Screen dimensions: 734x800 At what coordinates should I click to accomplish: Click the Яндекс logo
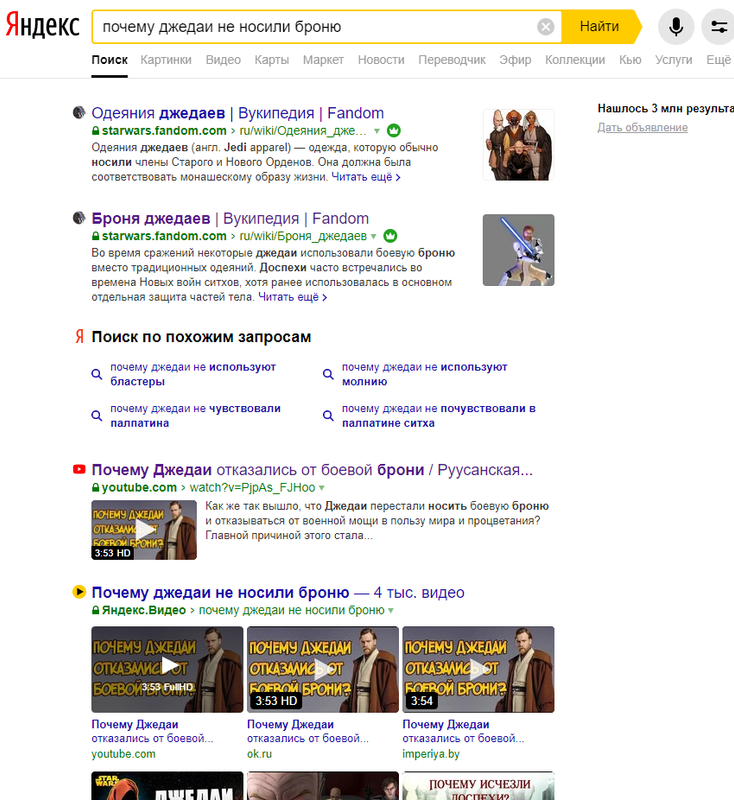click(43, 26)
